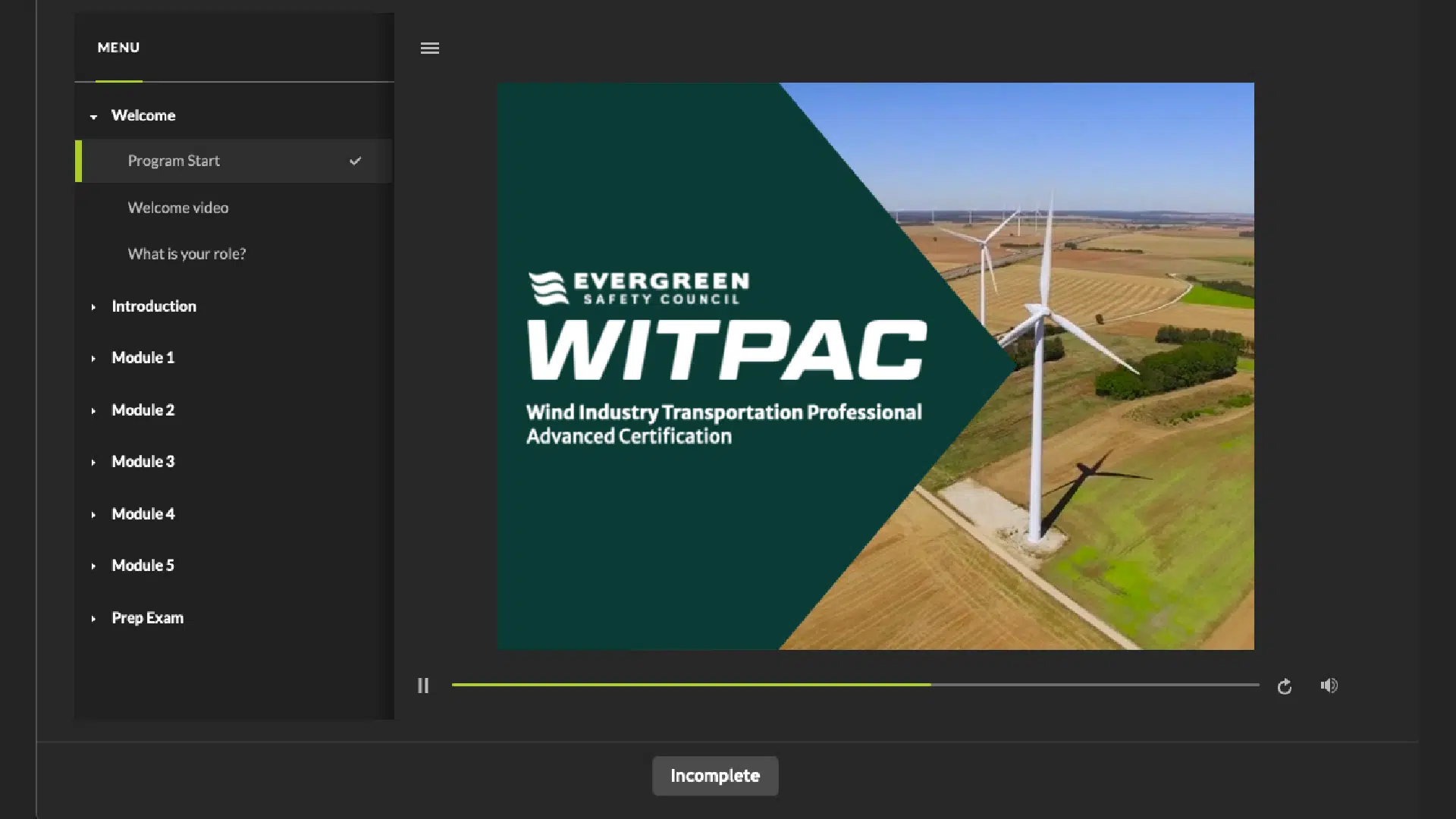The image size is (1456, 819).
Task: Click the Incomplete status button
Action: [714, 775]
